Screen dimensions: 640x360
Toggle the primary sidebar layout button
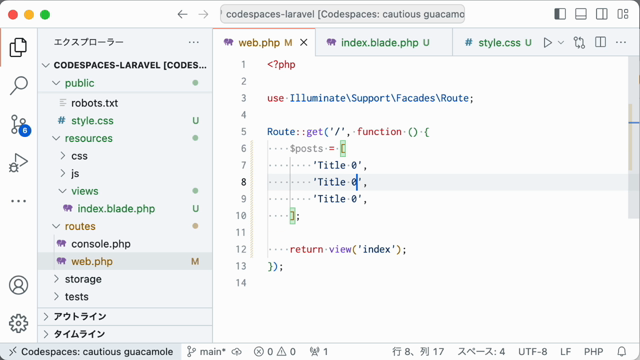pos(560,14)
